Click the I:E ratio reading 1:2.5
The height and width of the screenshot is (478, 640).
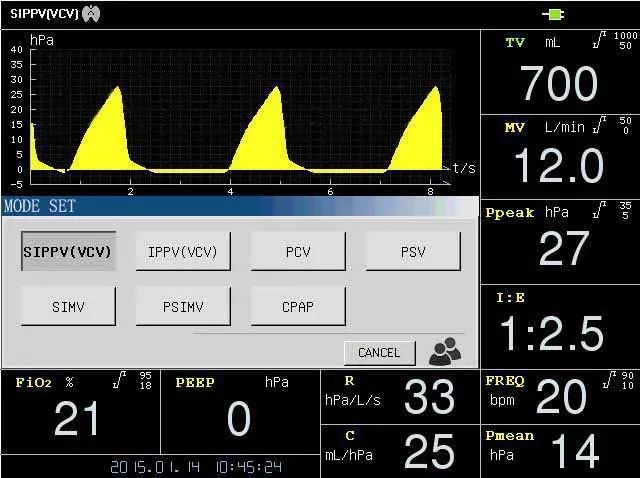551,334
